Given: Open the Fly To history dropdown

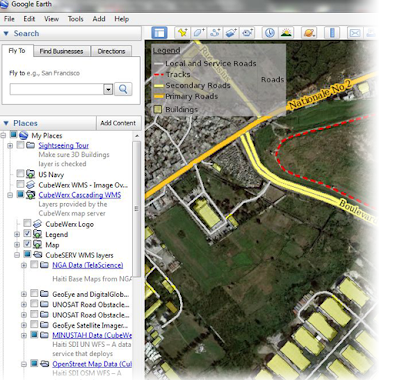Looking at the screenshot, I should tap(108, 89).
